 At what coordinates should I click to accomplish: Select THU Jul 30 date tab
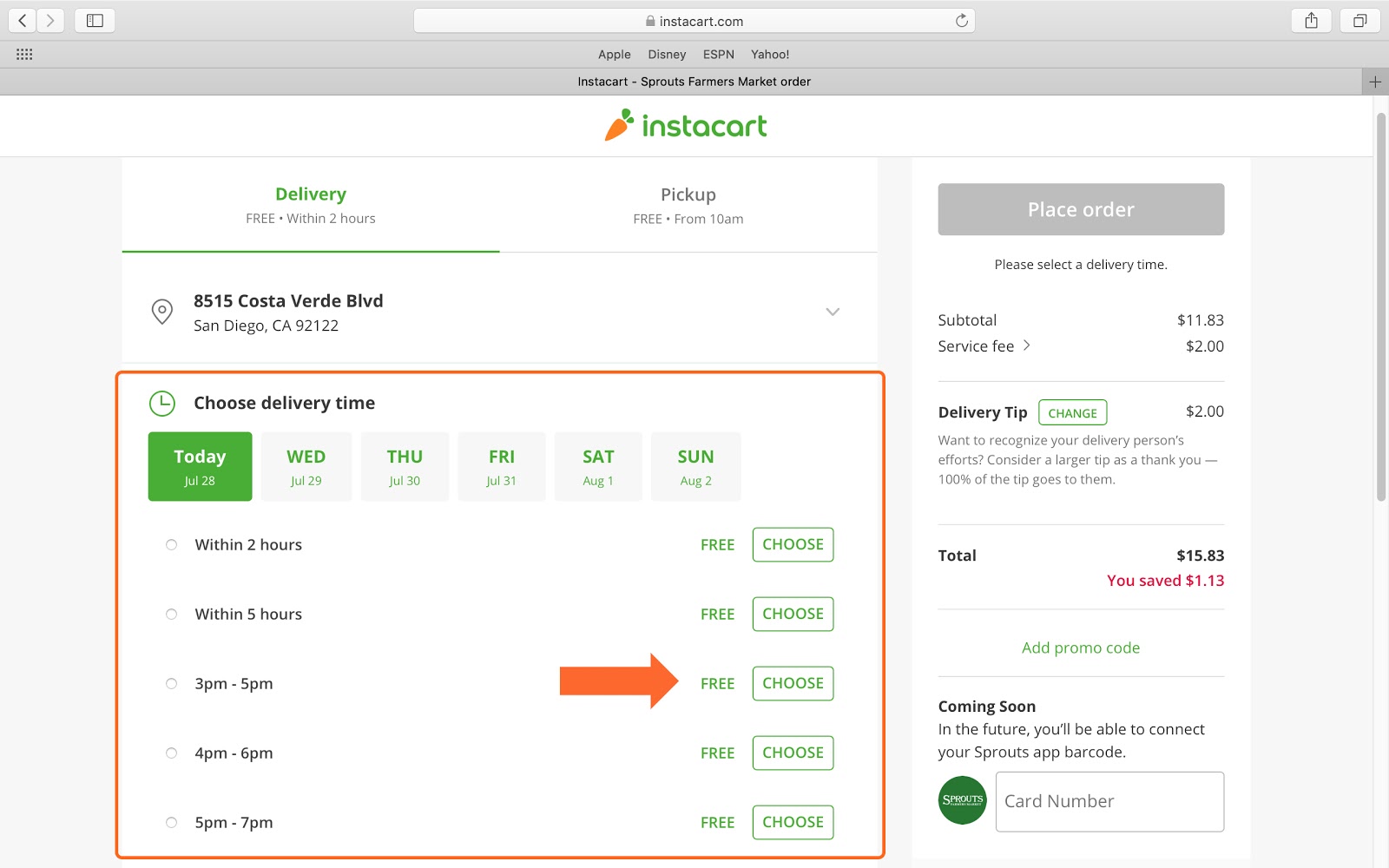click(405, 467)
